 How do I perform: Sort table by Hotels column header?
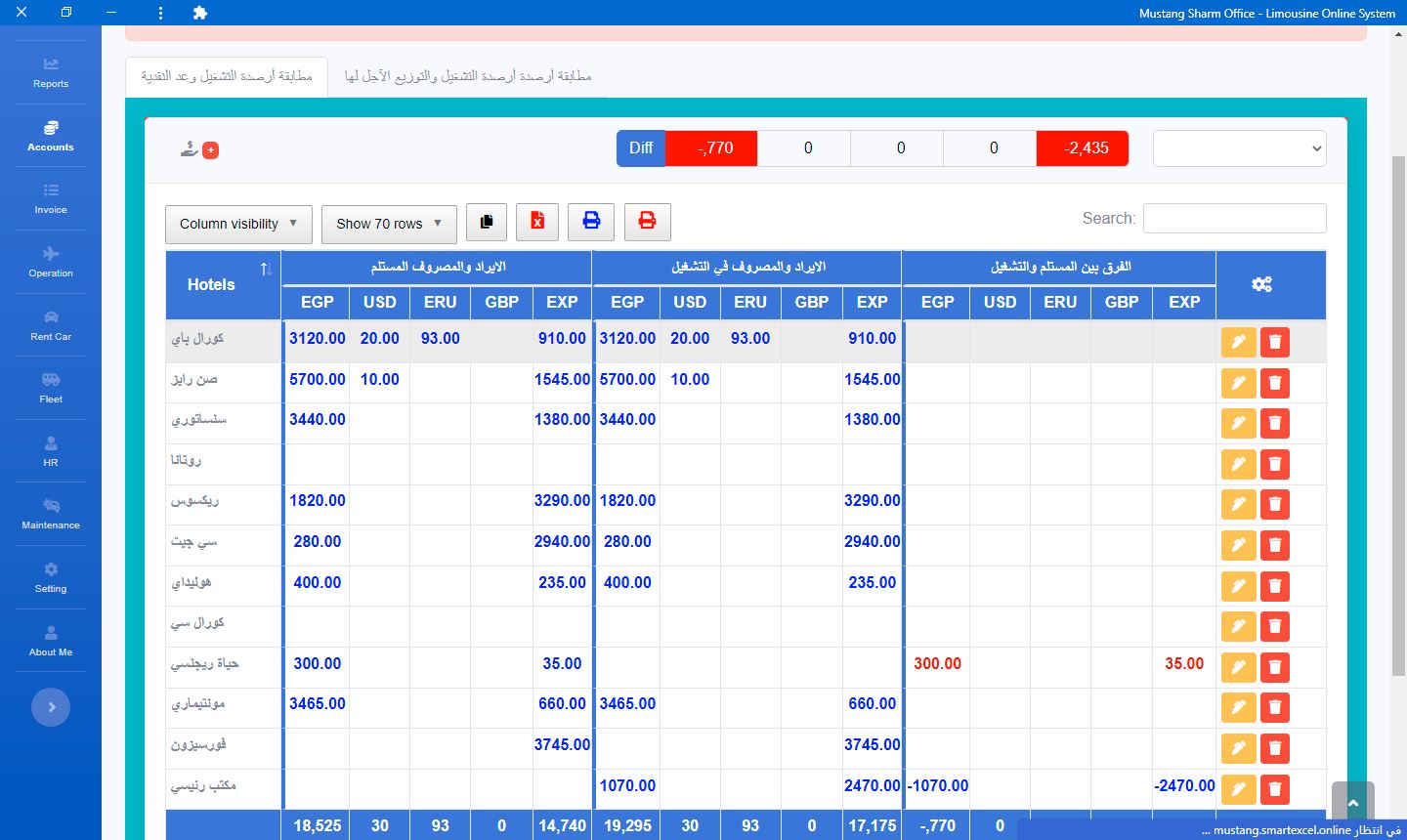pos(224,284)
